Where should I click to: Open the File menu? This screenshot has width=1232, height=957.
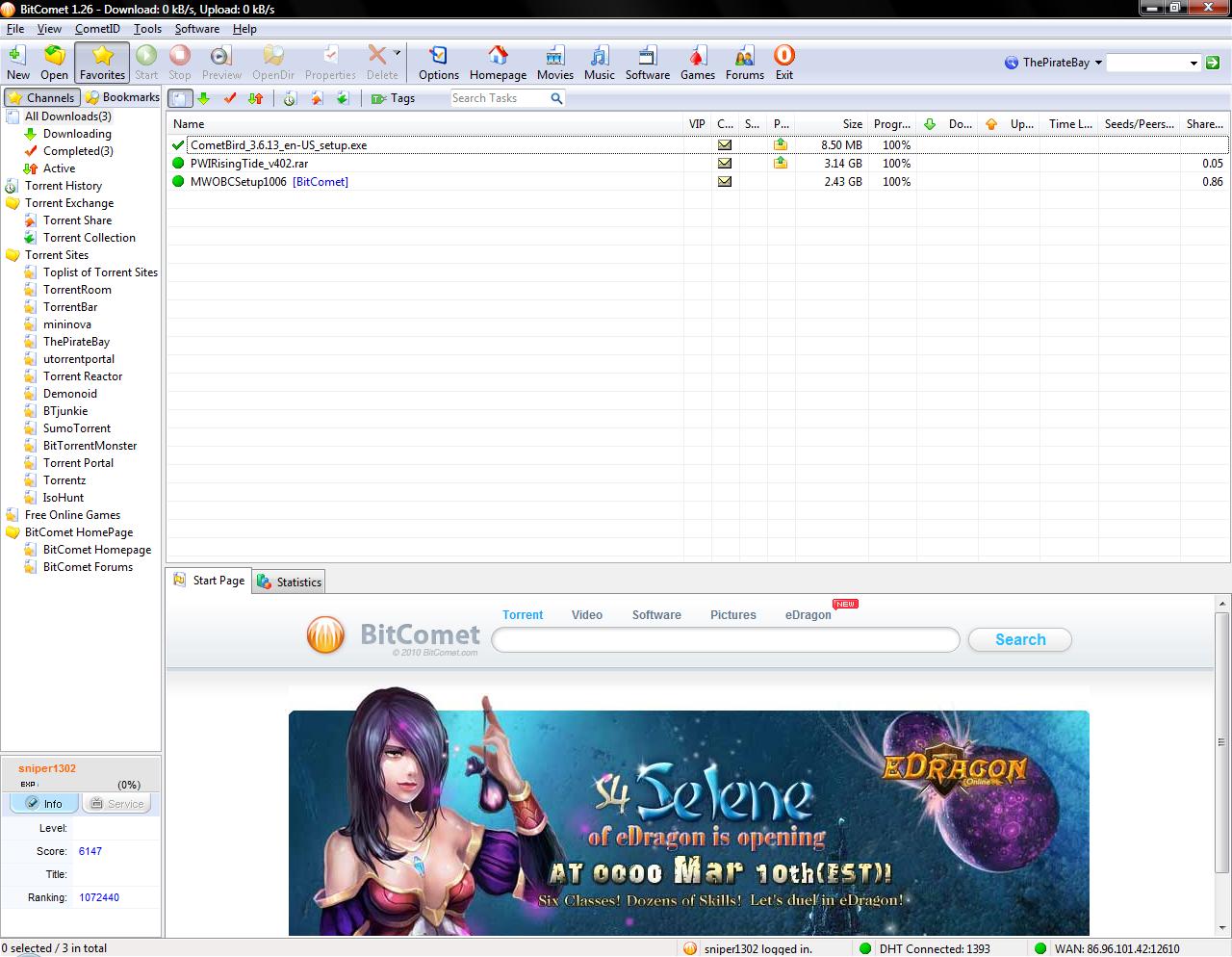[x=15, y=29]
